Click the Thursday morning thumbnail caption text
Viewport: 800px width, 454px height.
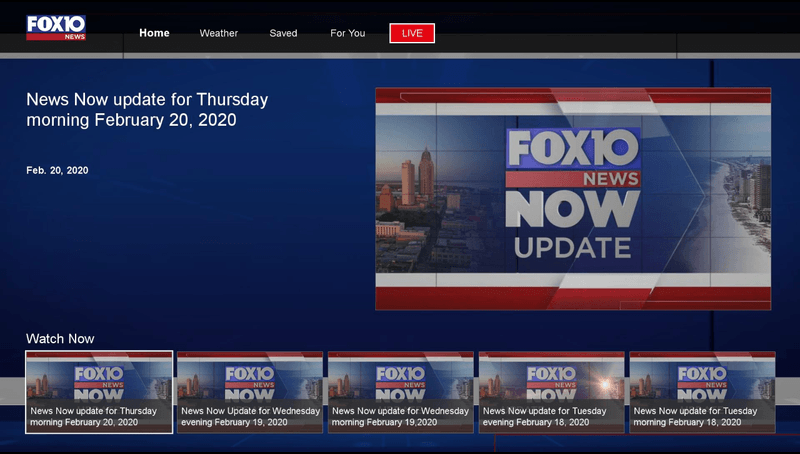pos(94,417)
